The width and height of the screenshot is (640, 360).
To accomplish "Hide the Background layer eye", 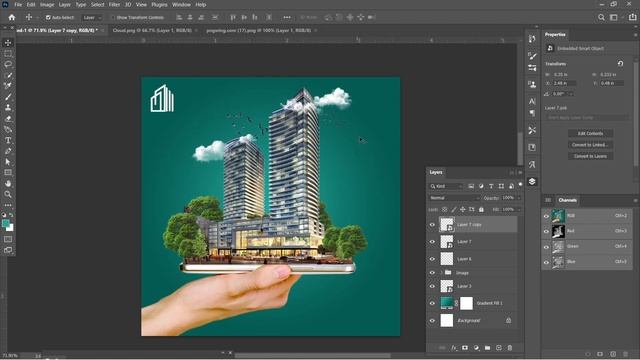I will (432, 320).
